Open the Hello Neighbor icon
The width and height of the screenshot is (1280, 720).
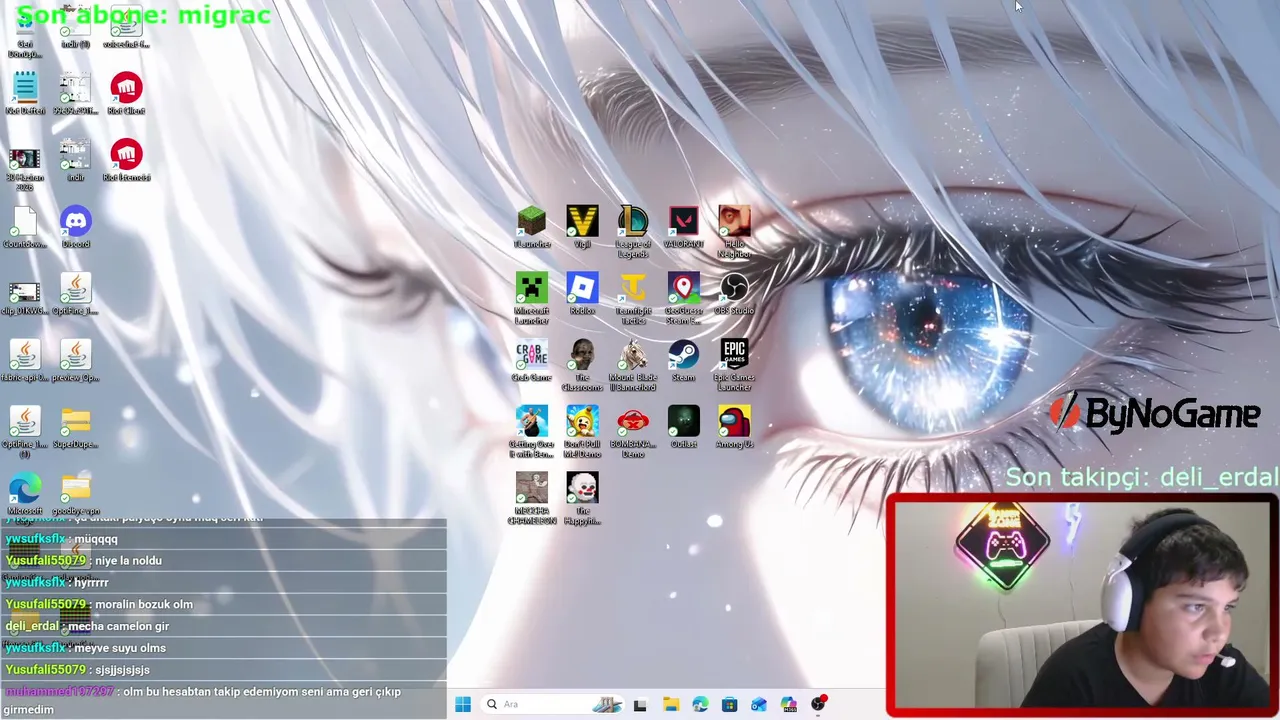tap(734, 221)
